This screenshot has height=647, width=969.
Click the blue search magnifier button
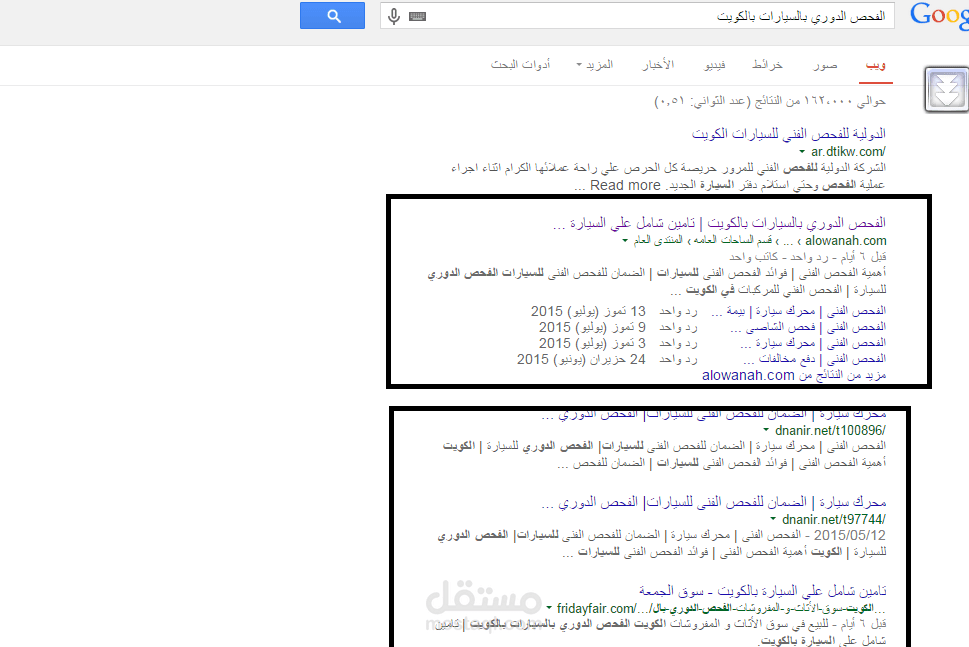(332, 15)
